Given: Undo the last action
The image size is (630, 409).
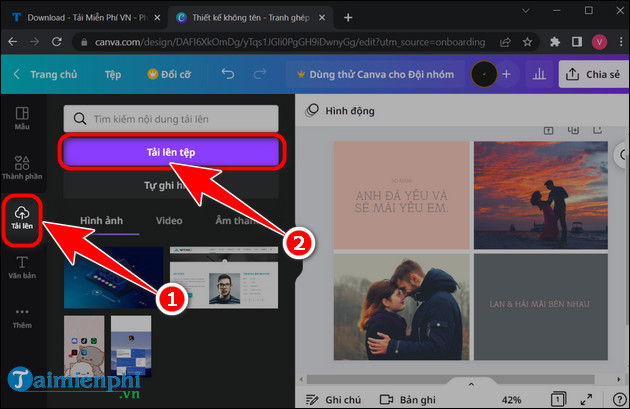Looking at the screenshot, I should pyautogui.click(x=228, y=74).
